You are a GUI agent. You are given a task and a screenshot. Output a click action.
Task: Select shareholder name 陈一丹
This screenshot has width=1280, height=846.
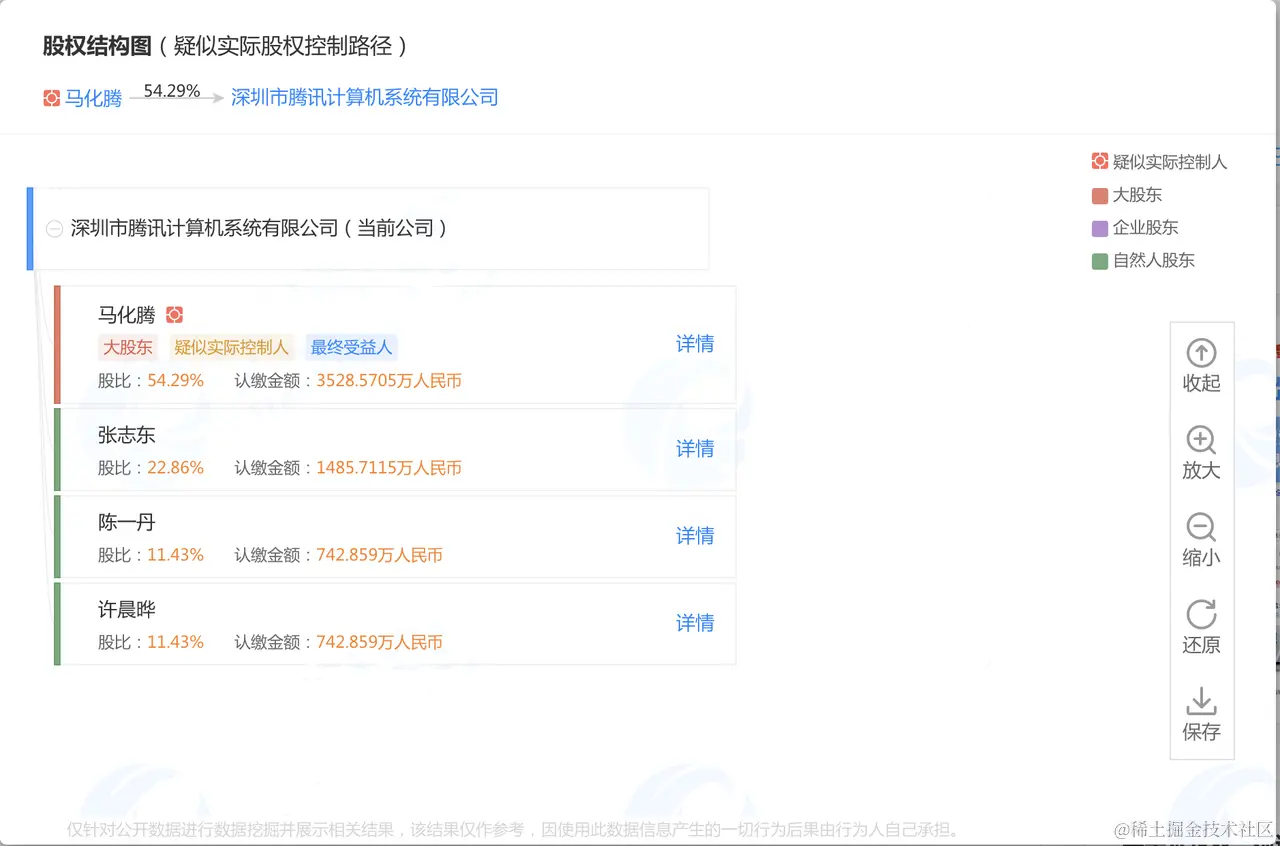pyautogui.click(x=127, y=522)
